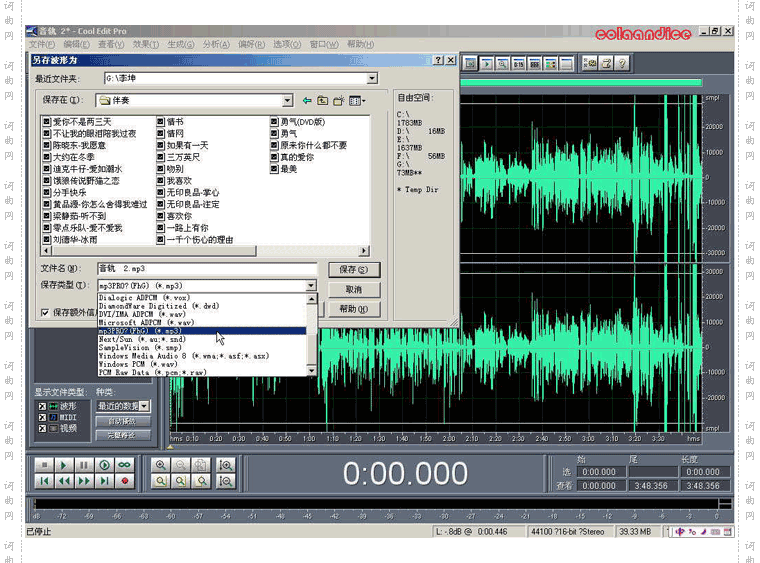This screenshot has width=760, height=563.
Task: Click the 保存(S) save button
Action: point(354,269)
